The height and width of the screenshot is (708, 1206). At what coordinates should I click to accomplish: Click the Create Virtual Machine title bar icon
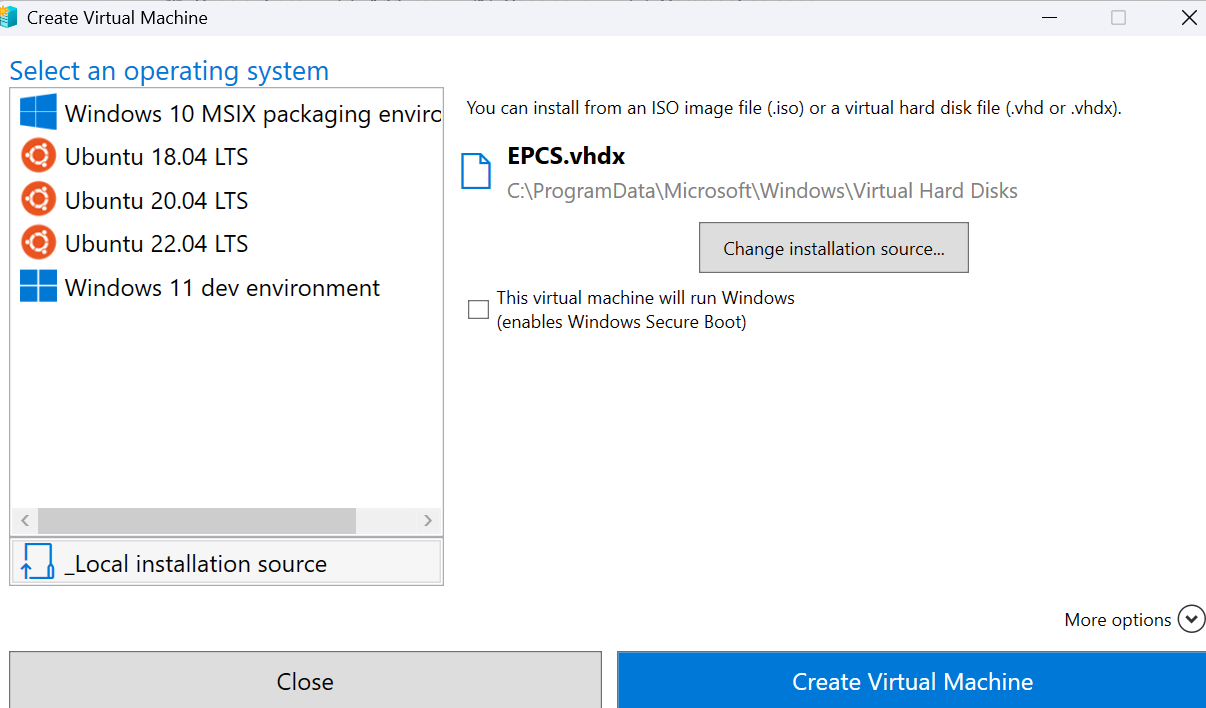click(x=9, y=17)
